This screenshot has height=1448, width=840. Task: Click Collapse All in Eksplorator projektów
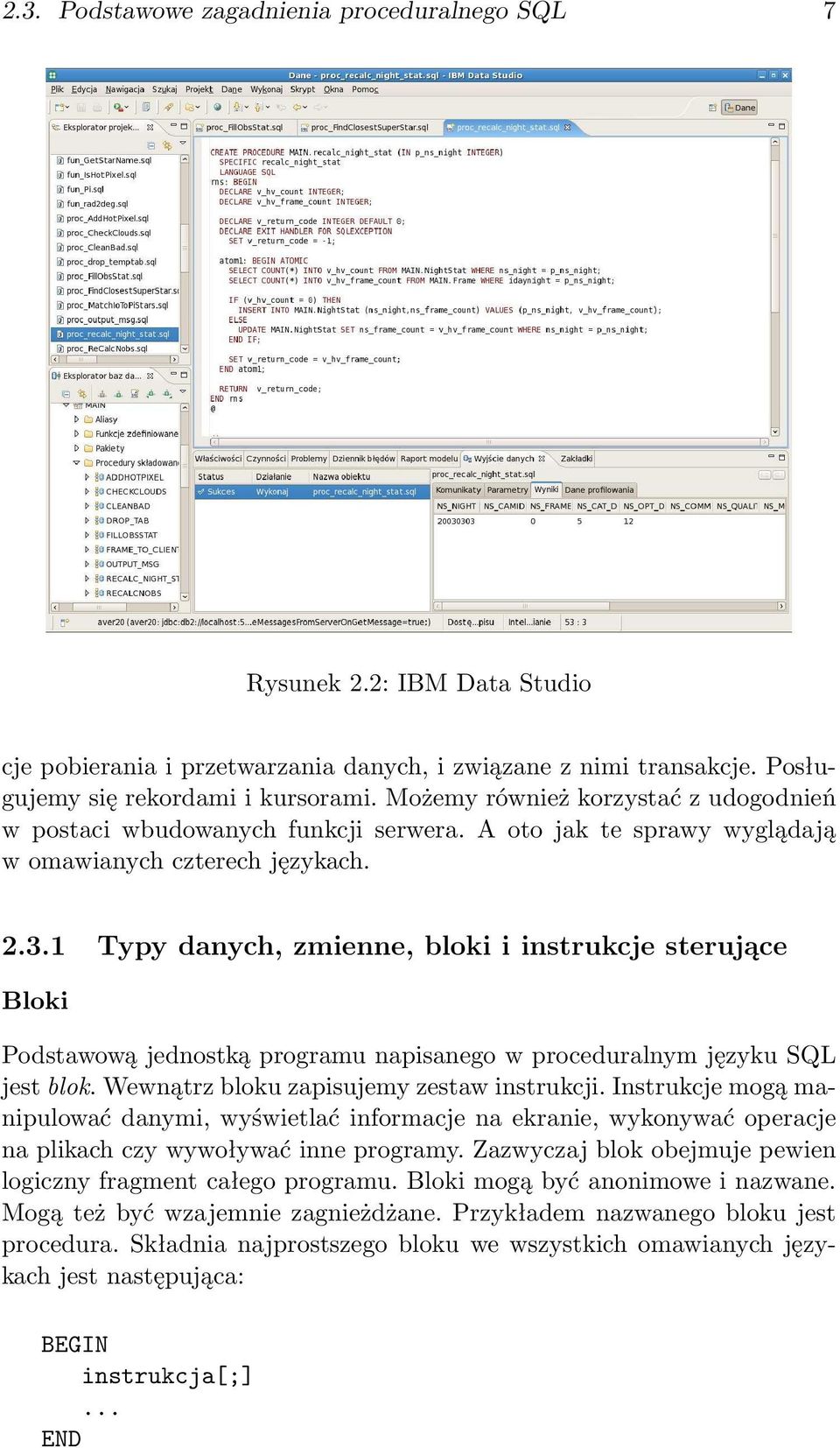(151, 145)
